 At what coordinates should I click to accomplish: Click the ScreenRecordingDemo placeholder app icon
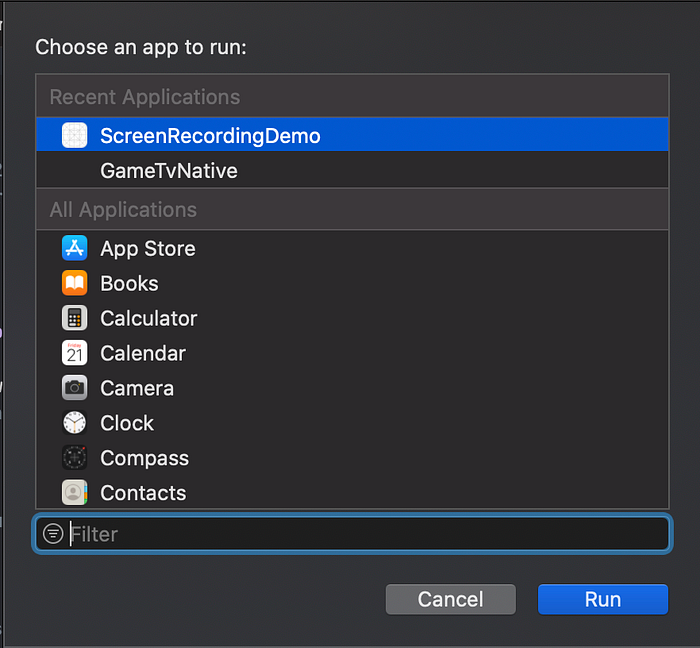75,135
